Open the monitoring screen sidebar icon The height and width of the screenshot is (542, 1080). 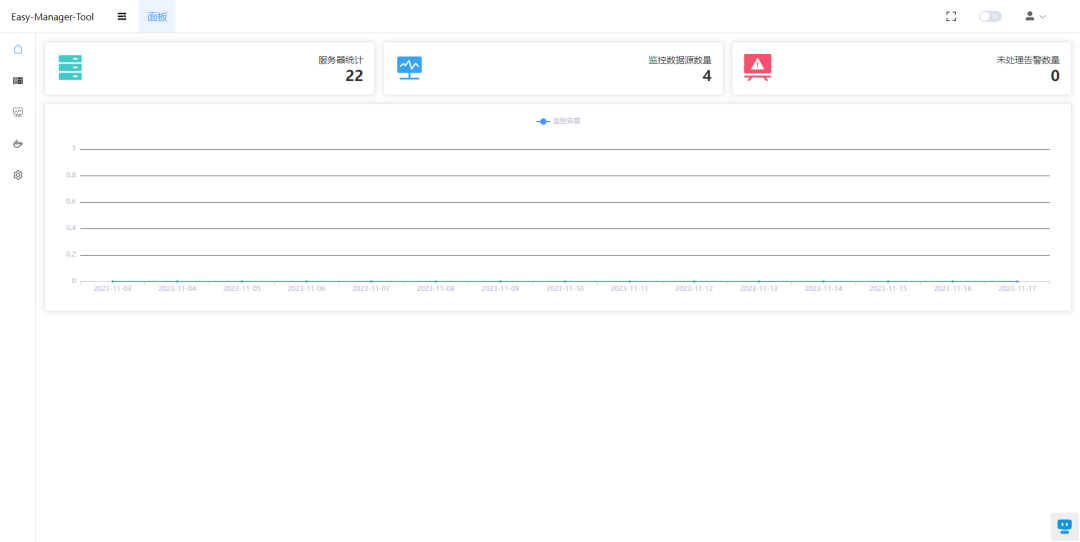18,112
